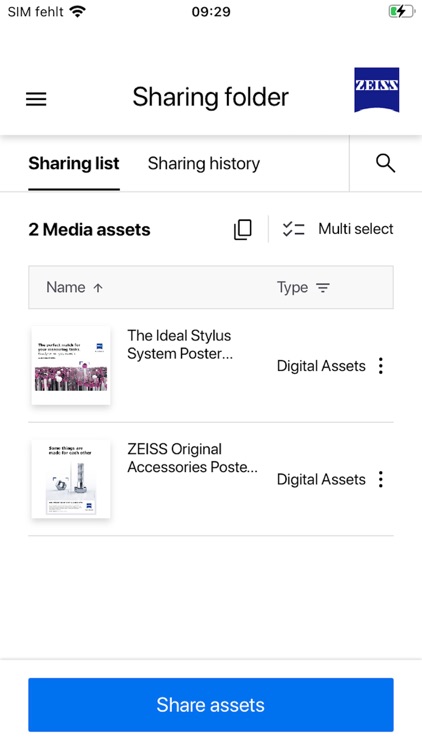Image resolution: width=422 pixels, height=750 pixels.
Task: Open The Ideal Stylus System Poster thumbnail
Action: click(x=71, y=366)
